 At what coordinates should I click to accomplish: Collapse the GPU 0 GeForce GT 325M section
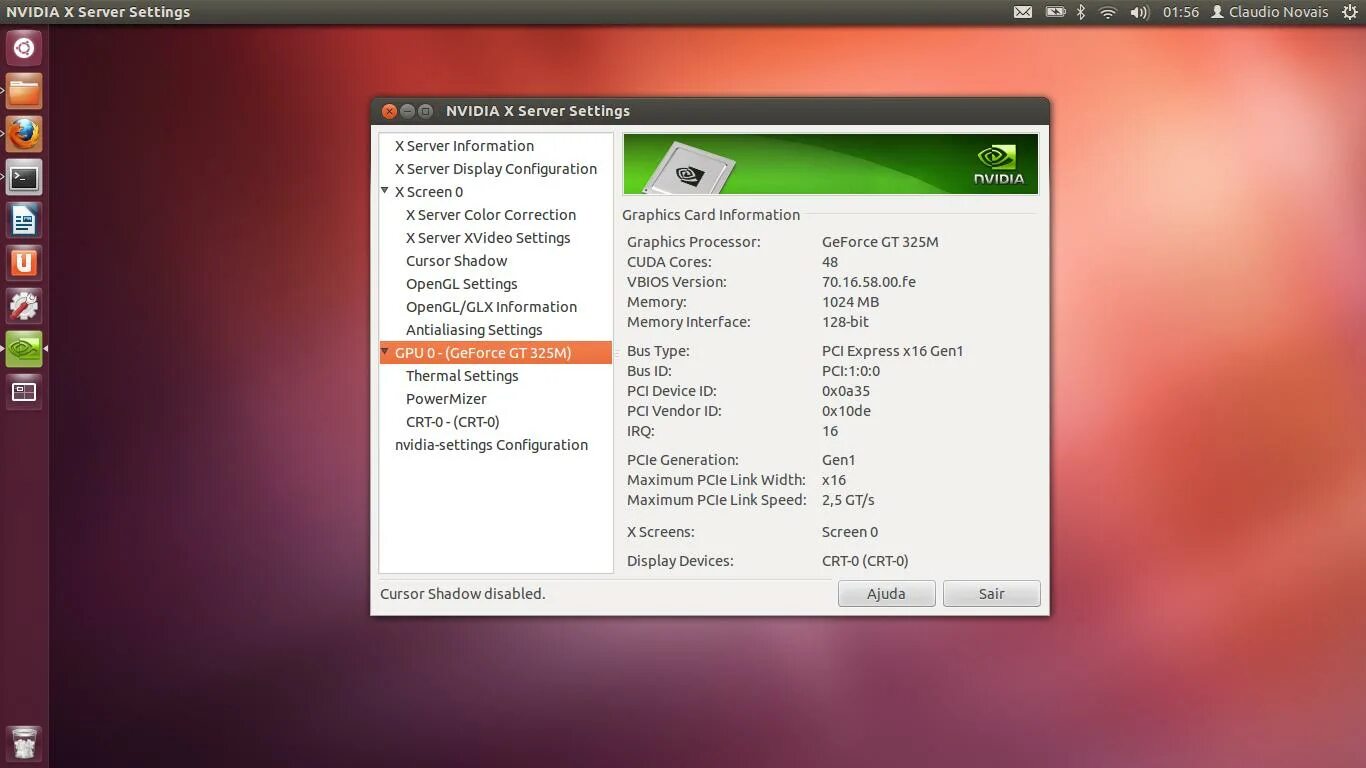coord(384,352)
